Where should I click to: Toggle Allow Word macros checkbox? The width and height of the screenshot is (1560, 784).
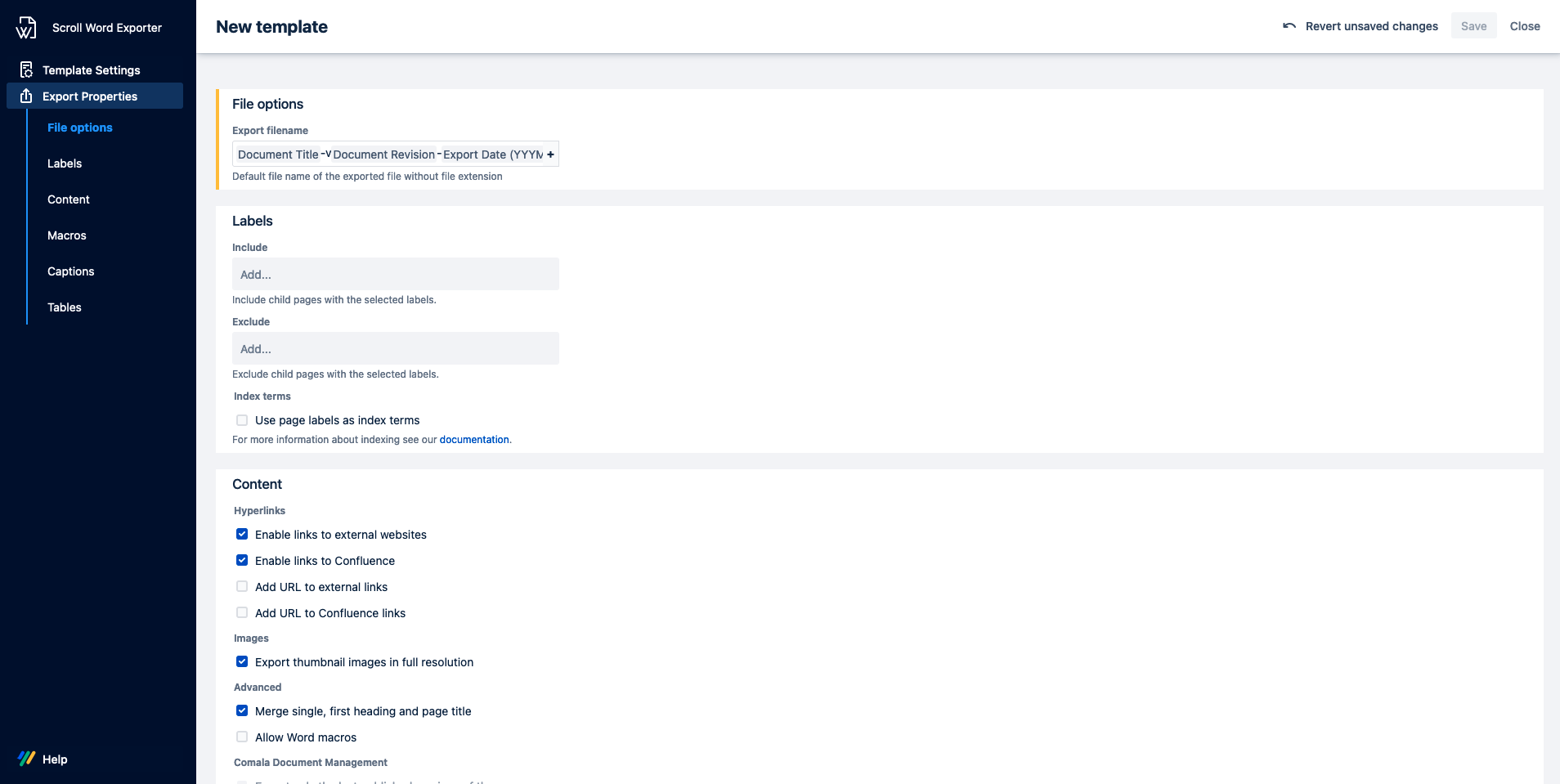(242, 737)
